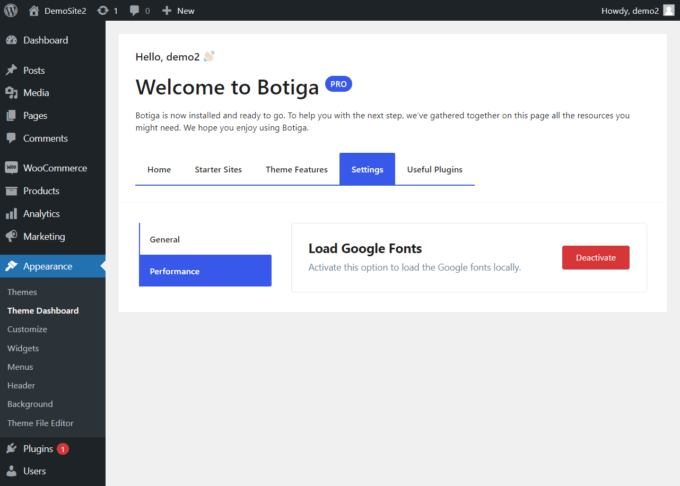Open Marketing menu label
Screen dimensions: 680x486
click(44, 236)
